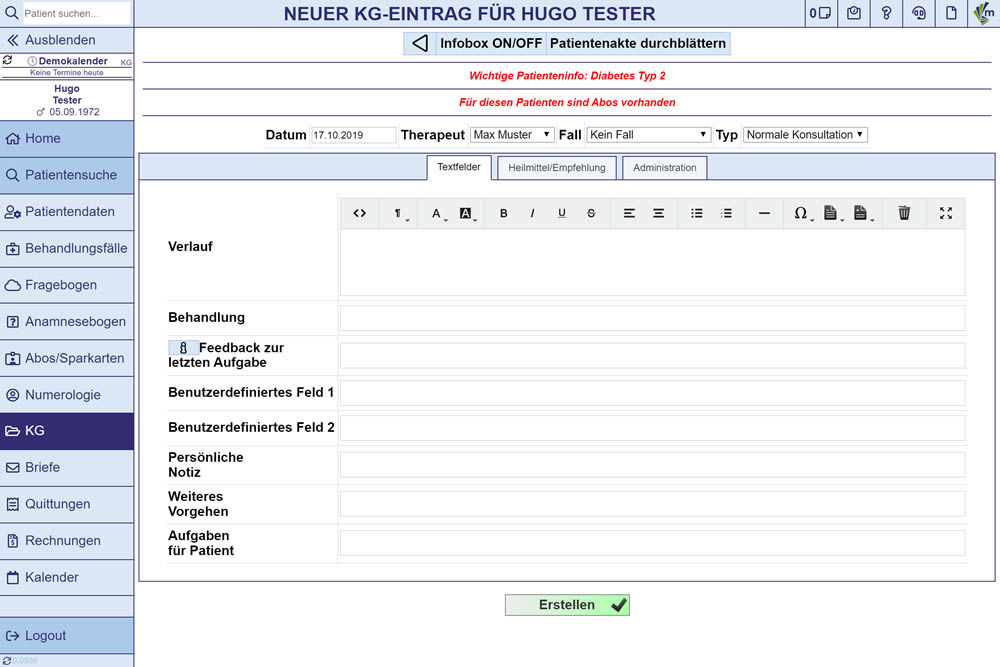Toggle italic formatting in editor
This screenshot has height=667, width=1000.
click(x=532, y=213)
